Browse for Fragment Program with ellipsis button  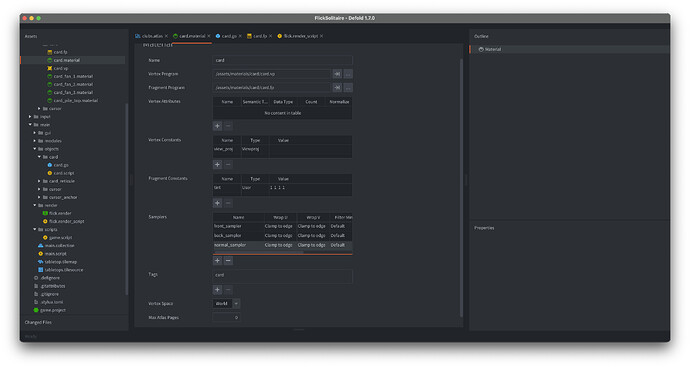coord(348,88)
